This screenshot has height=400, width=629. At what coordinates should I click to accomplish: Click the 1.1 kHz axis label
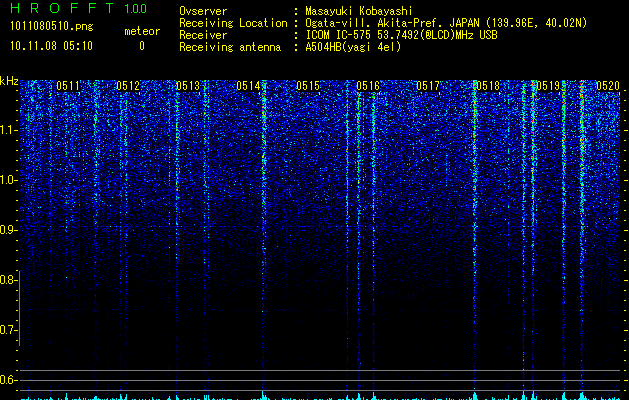(x=8, y=130)
